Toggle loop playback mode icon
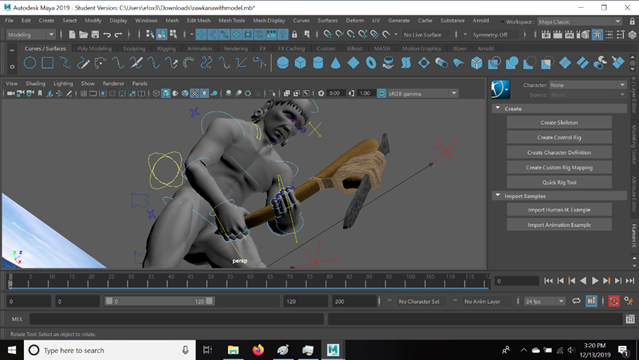The width and height of the screenshot is (639, 360). [x=576, y=301]
